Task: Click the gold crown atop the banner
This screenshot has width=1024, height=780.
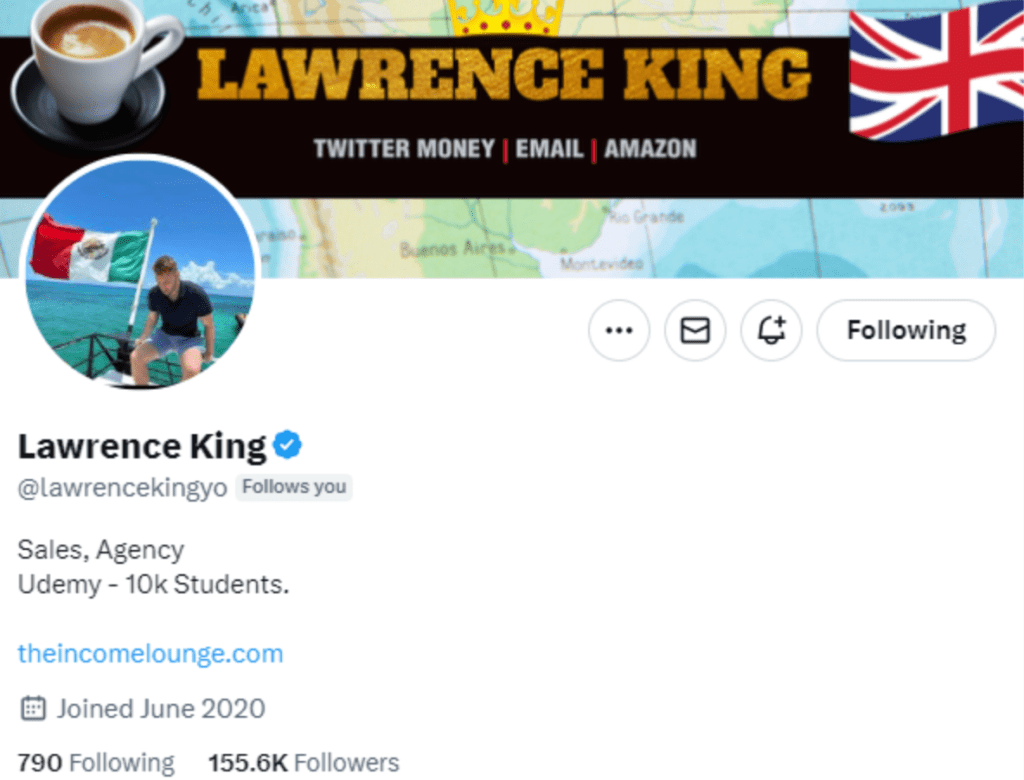Action: [x=505, y=15]
